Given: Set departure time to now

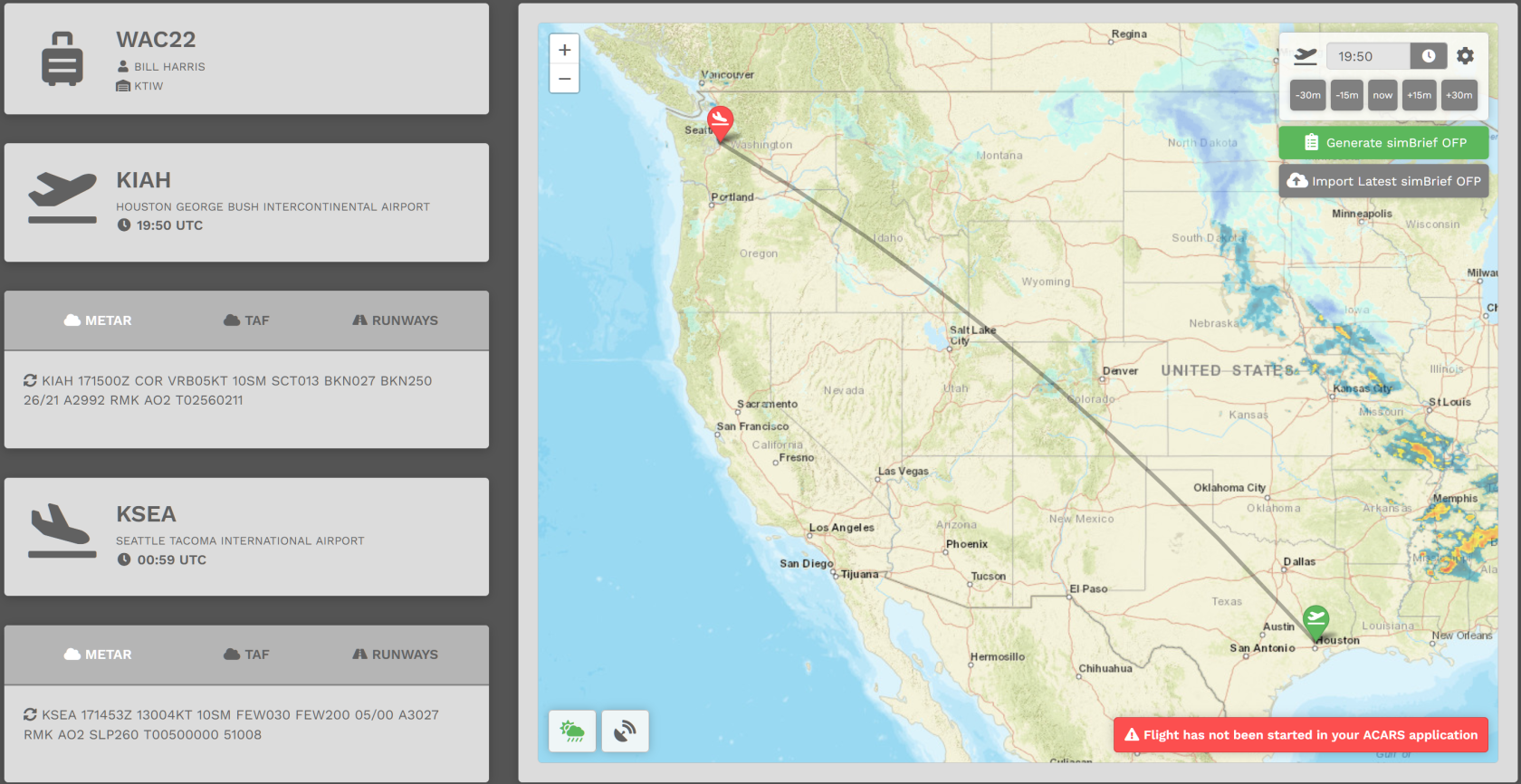Looking at the screenshot, I should 1382,95.
